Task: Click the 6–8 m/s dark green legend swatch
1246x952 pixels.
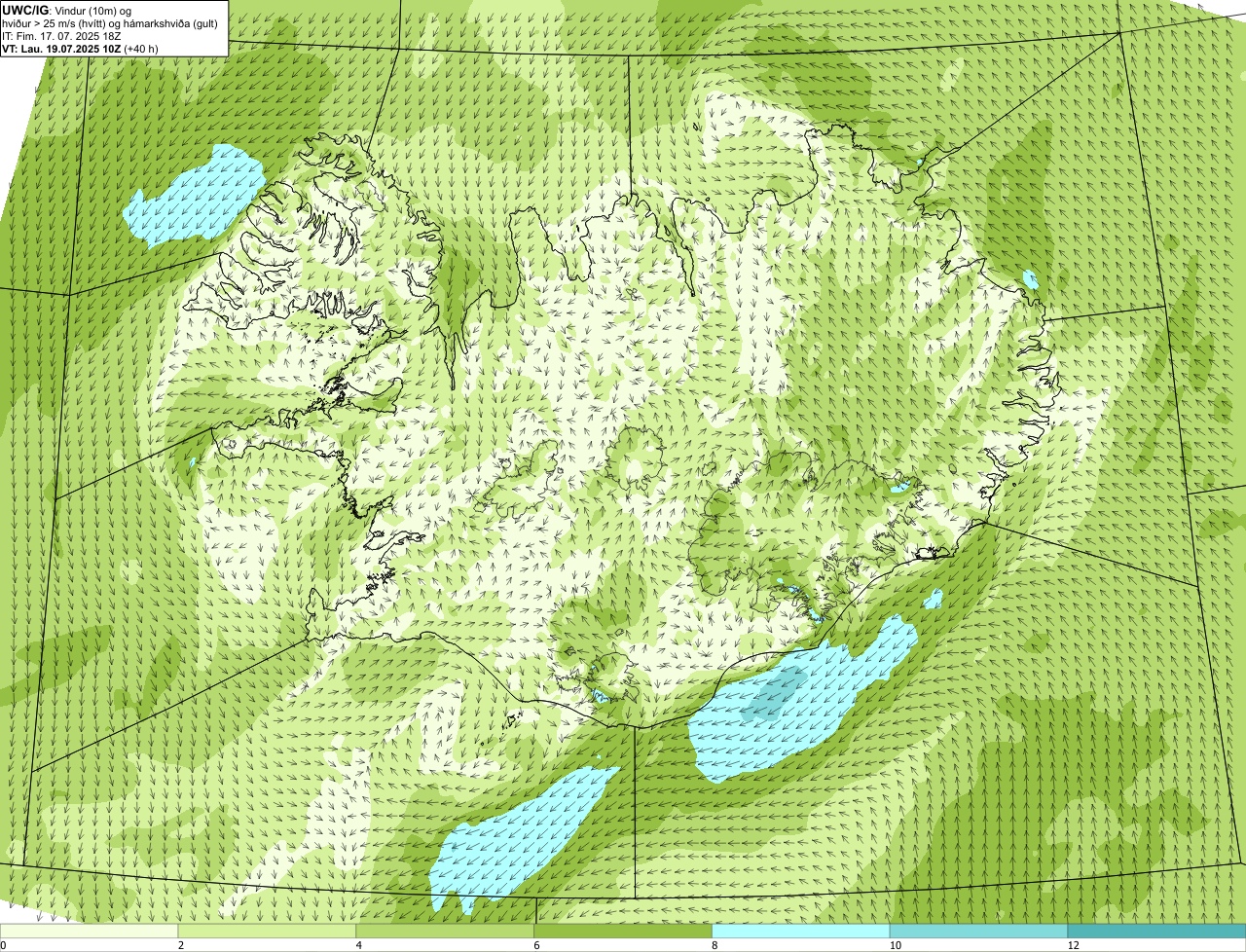Action: coord(624,931)
